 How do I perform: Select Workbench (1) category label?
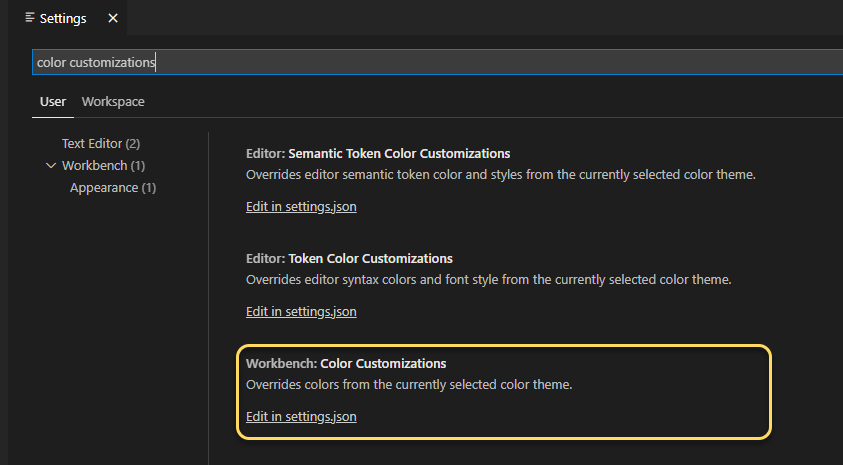tap(103, 165)
